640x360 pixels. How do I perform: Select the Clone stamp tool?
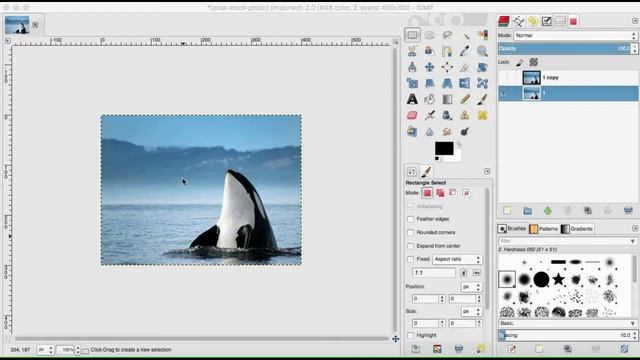465,115
